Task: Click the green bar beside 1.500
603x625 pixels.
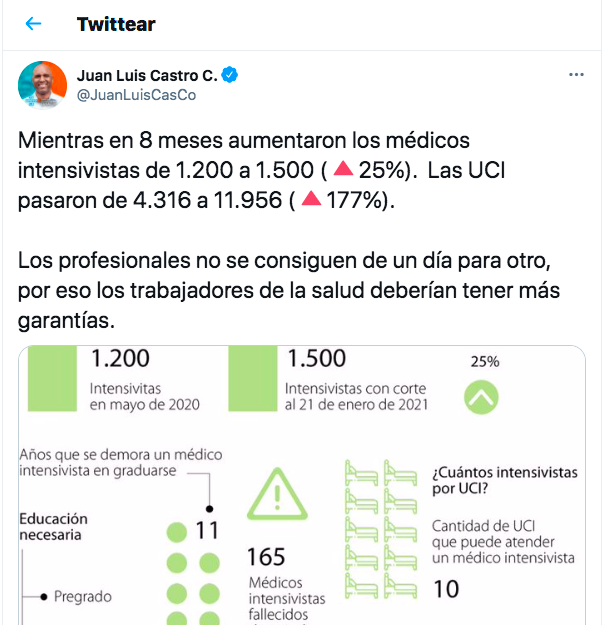Action: pyautogui.click(x=253, y=378)
